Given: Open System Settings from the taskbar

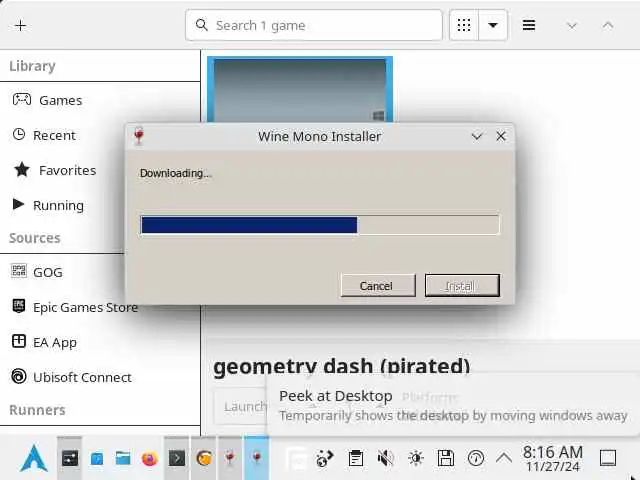Looking at the screenshot, I should tap(70, 458).
